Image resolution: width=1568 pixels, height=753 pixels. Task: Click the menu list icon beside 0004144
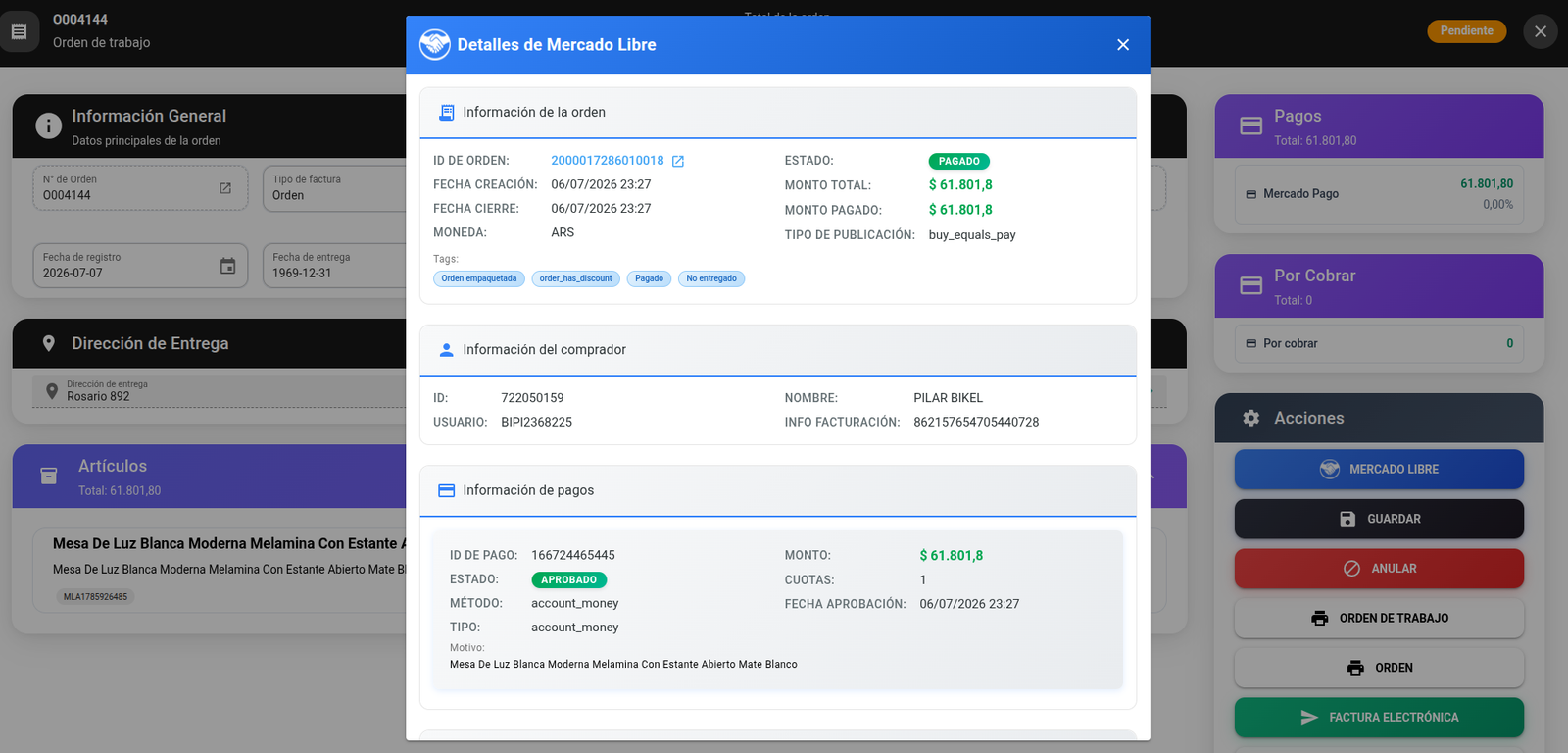[x=19, y=31]
